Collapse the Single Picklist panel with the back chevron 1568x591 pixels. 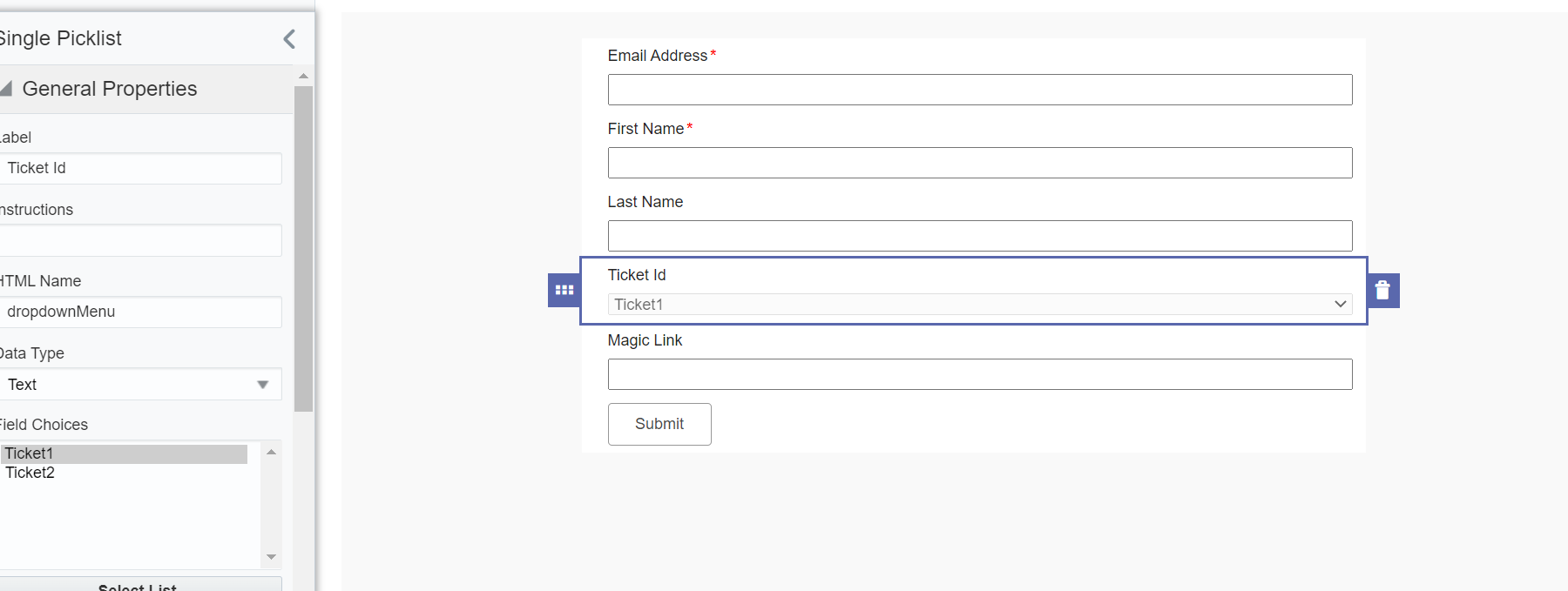pyautogui.click(x=289, y=38)
